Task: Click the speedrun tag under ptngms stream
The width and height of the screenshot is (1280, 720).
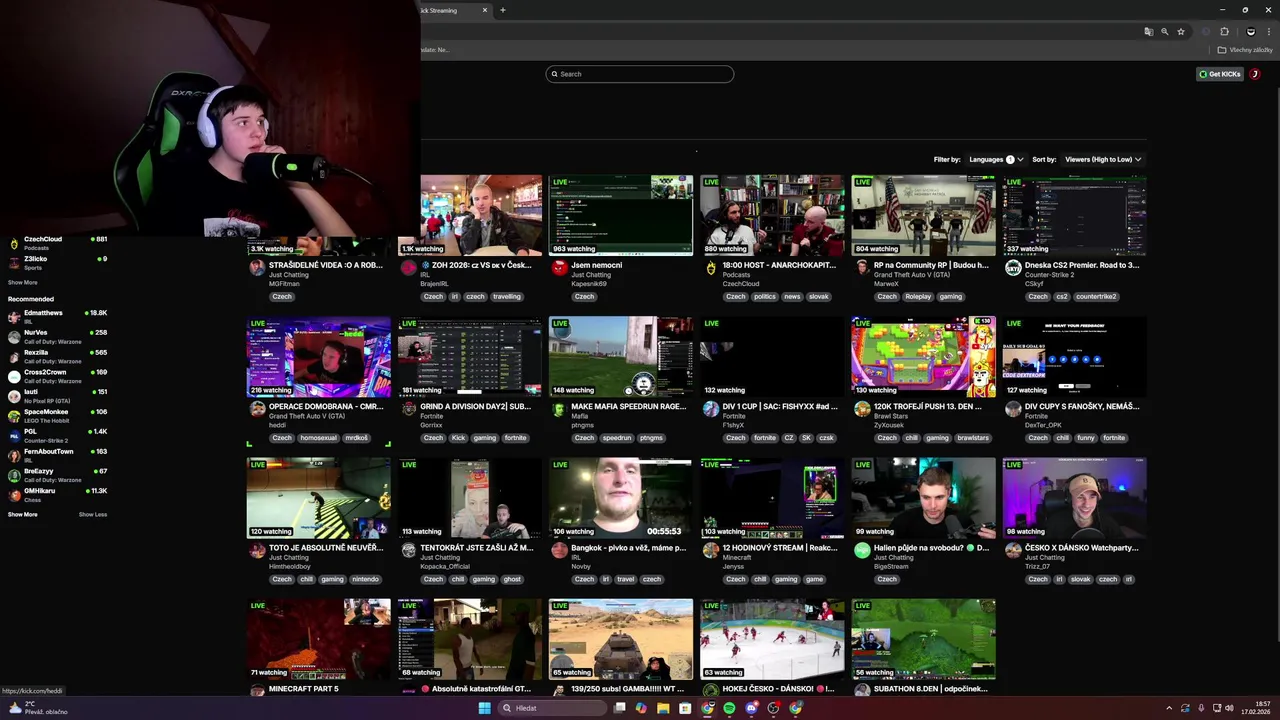Action: point(617,438)
